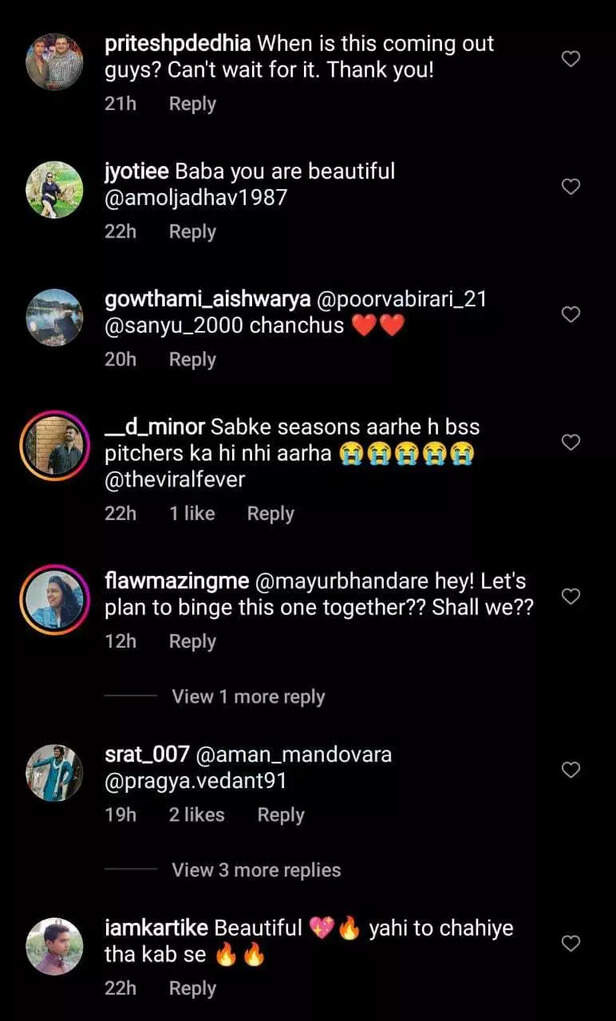Viewport: 616px width, 1021px height.
Task: View flawmazingme's story from avatar
Action: point(54,599)
